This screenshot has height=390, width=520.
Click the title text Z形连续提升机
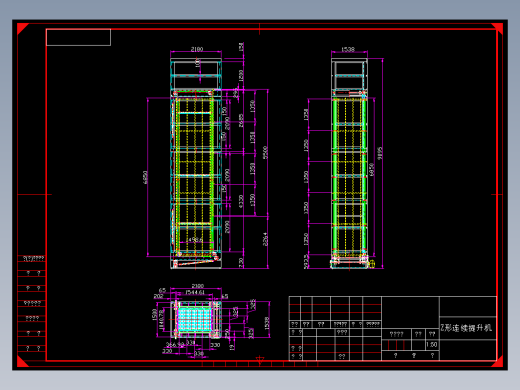[x=466, y=328]
